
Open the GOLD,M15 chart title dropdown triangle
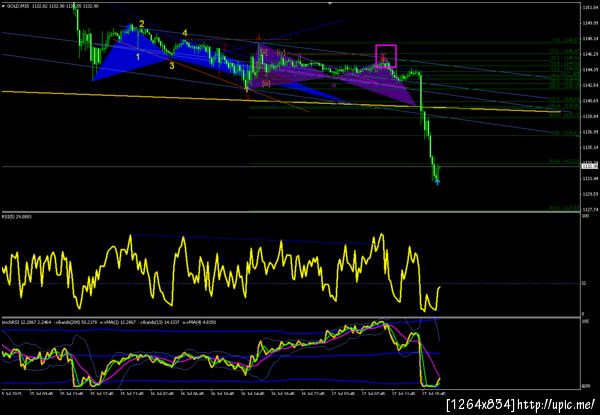tap(3, 7)
